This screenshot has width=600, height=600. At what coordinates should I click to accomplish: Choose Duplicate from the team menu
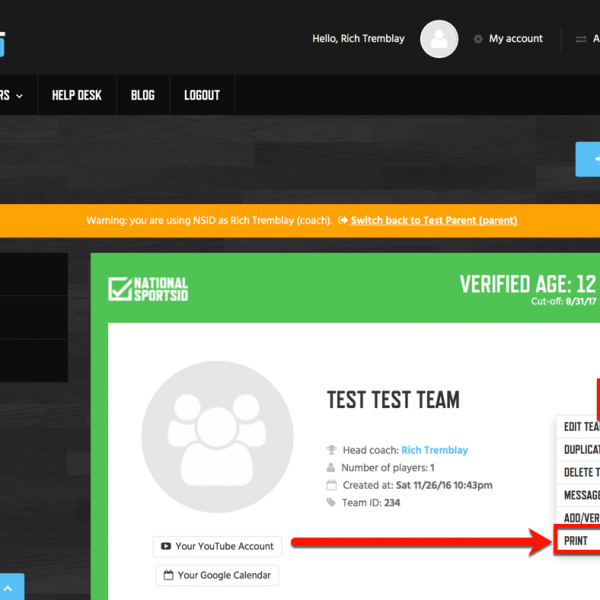click(578, 449)
